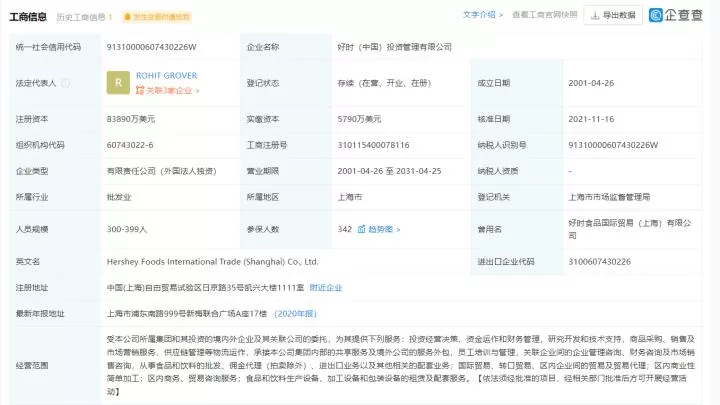Viewport: 720px width, 405px height.
Task: Select registered capital 83890万美元
Action: pos(131,119)
